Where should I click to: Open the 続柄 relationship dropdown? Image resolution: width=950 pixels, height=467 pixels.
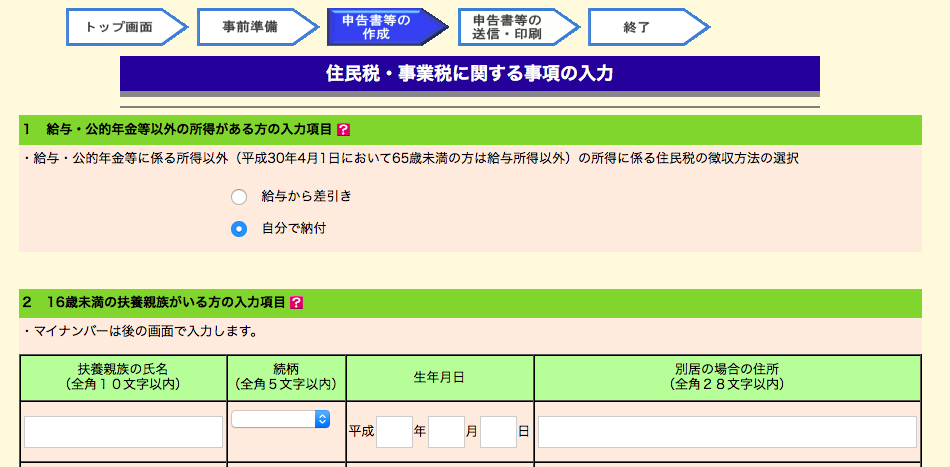tap(281, 419)
